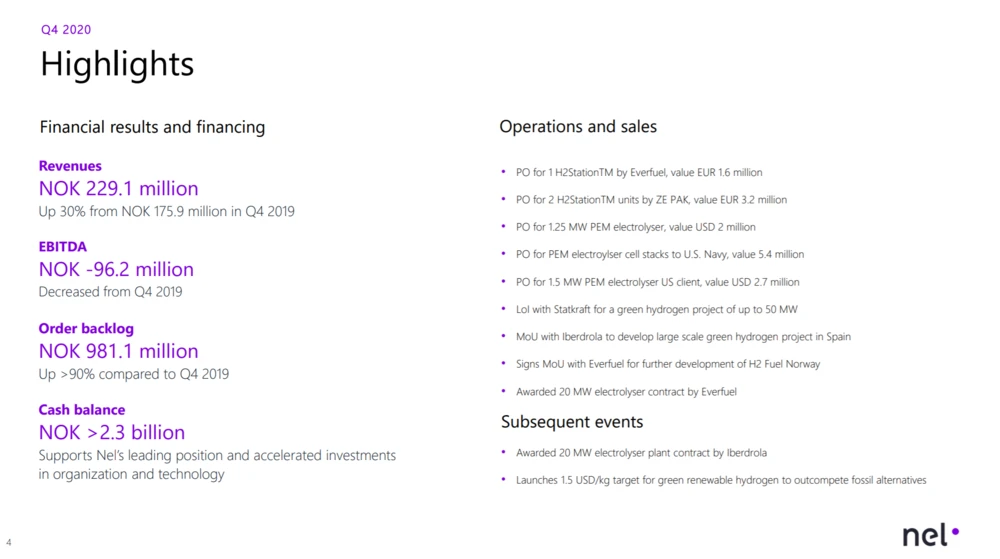
Task: Click the Order backlog label
Action: pos(86,329)
